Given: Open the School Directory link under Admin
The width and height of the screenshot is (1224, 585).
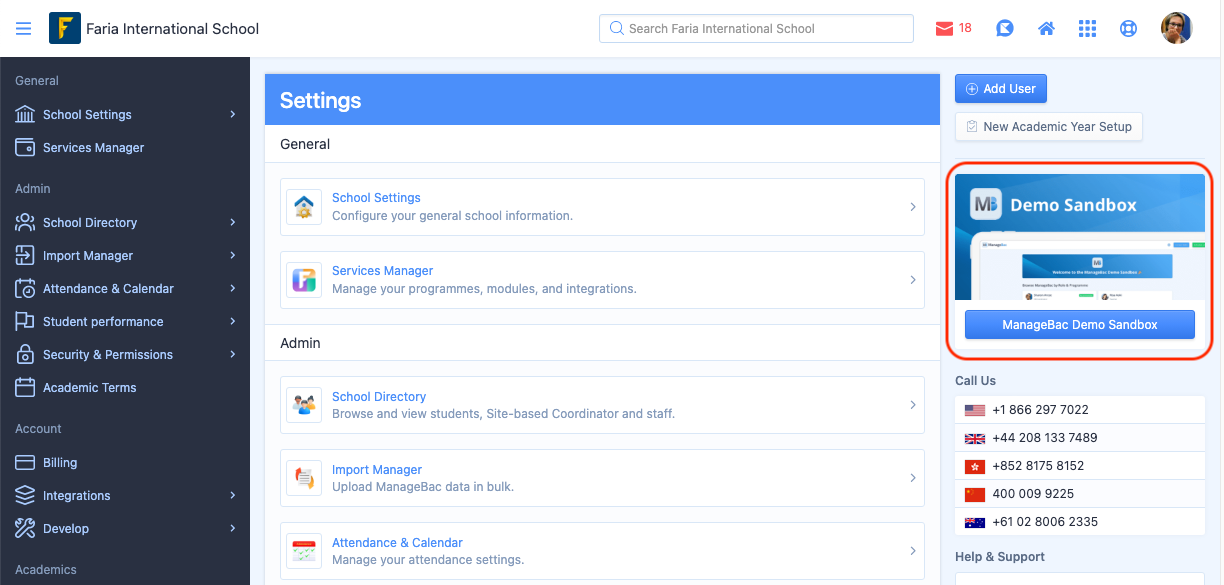Looking at the screenshot, I should [x=379, y=397].
